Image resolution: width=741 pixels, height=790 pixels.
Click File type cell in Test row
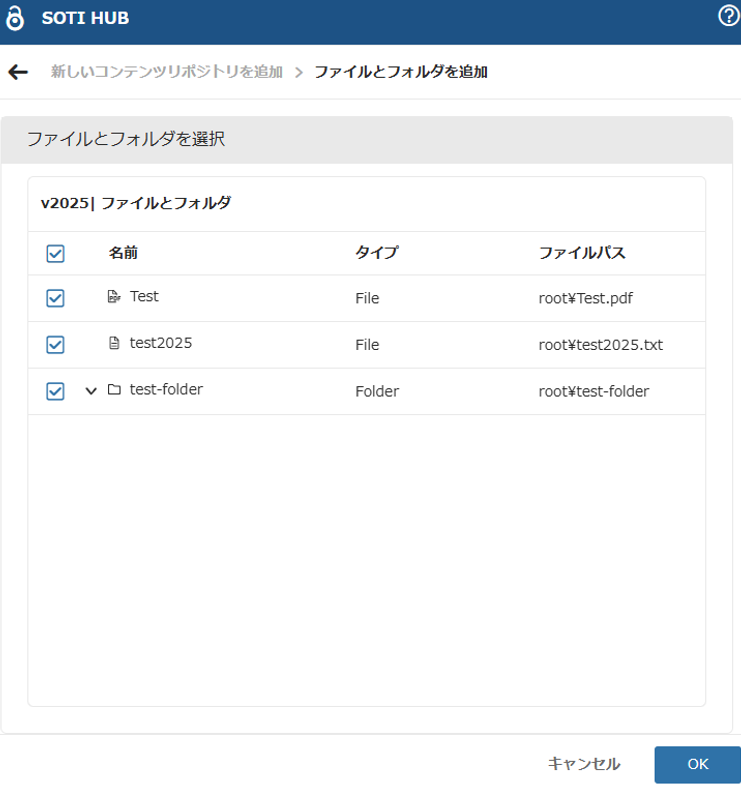tap(367, 298)
